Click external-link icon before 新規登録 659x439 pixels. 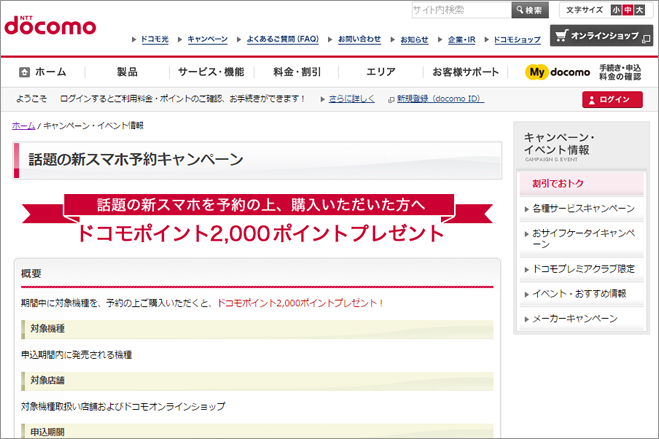pyautogui.click(x=391, y=100)
